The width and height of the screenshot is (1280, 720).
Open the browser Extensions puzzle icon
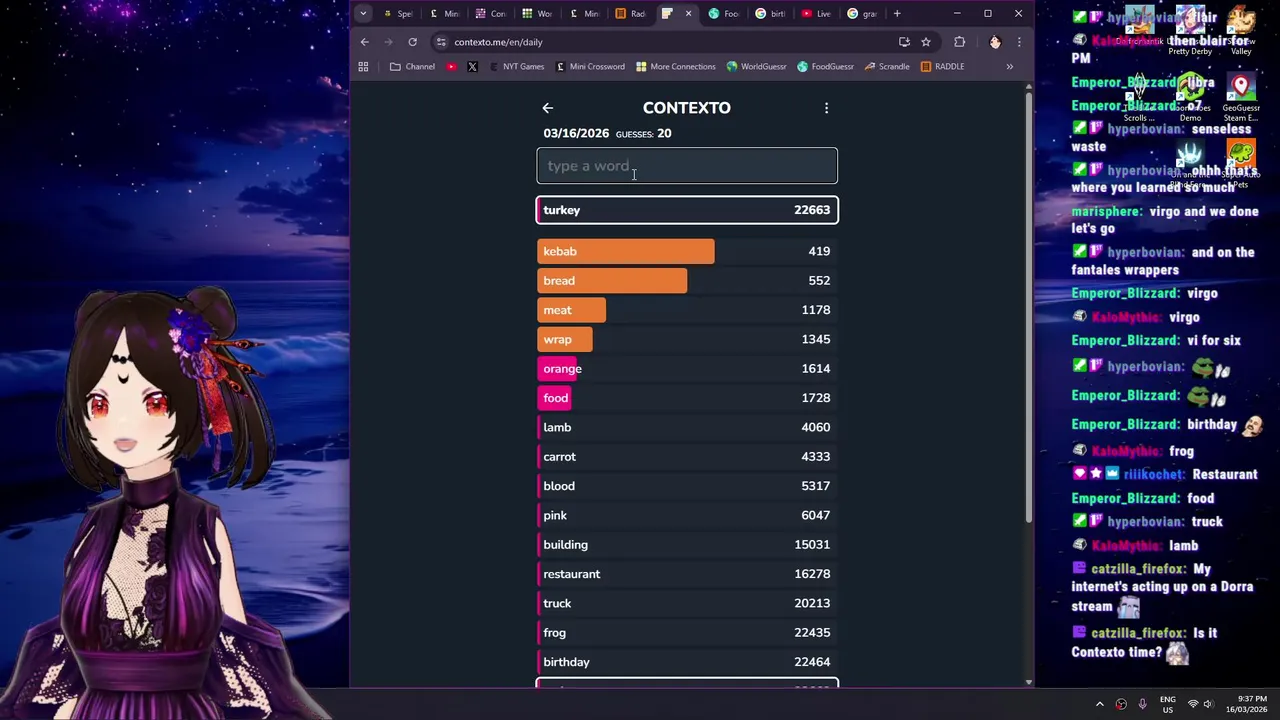pyautogui.click(x=960, y=42)
